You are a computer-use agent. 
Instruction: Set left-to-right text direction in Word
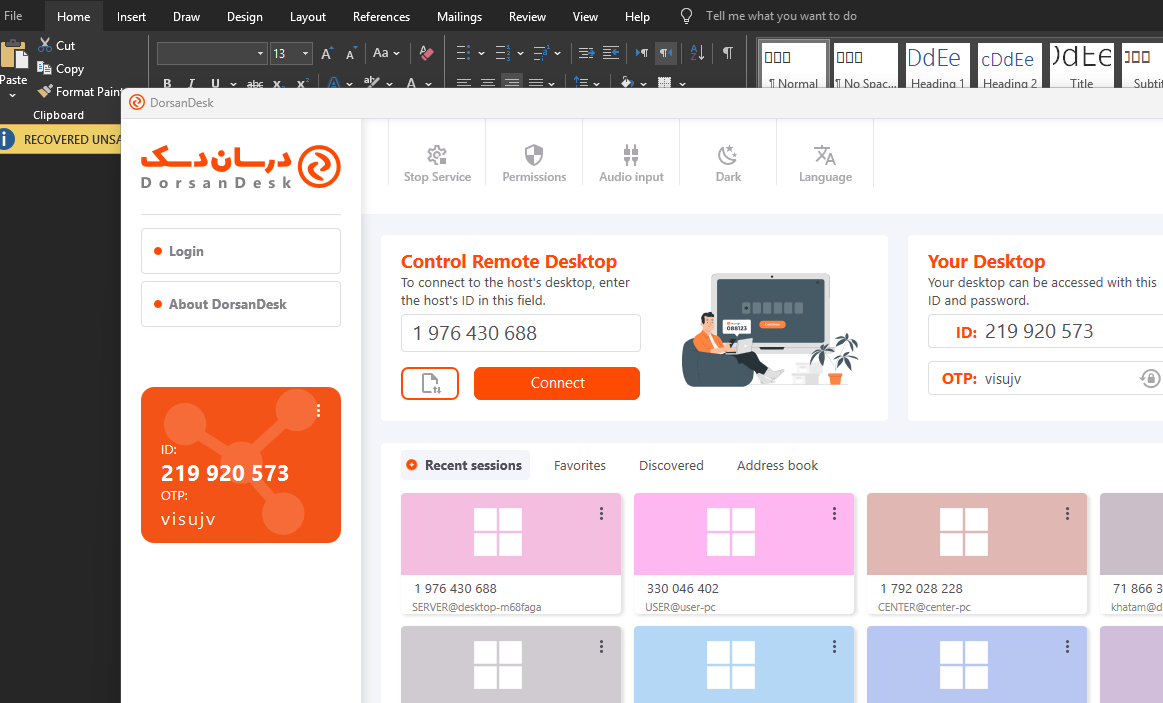tap(642, 53)
